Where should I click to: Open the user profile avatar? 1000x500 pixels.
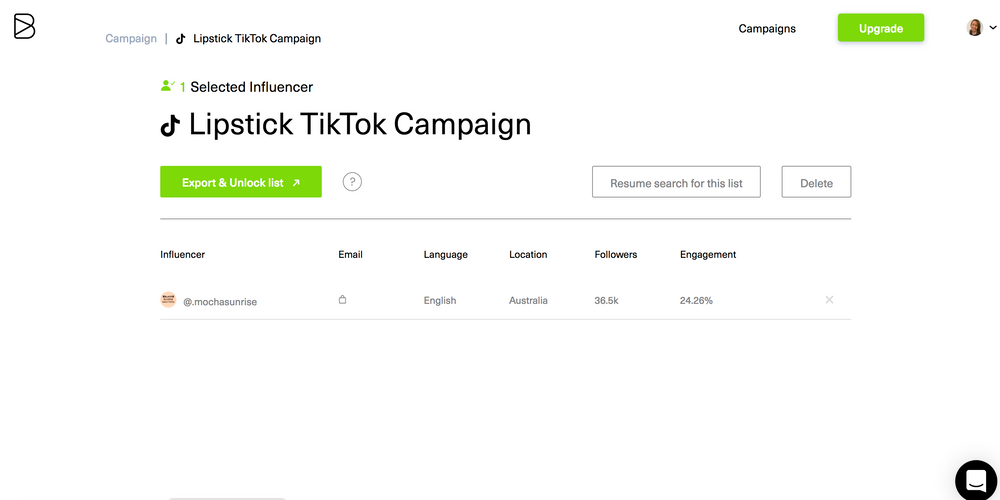tap(974, 27)
